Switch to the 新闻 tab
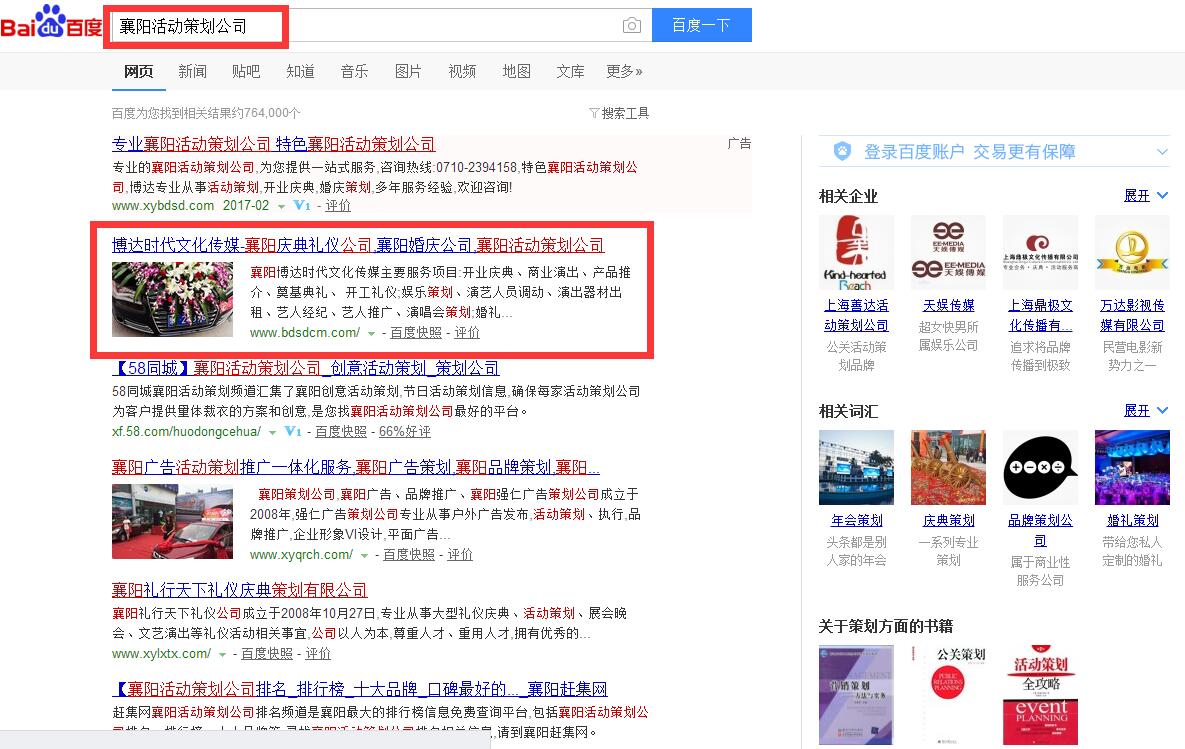Viewport: 1185px width, 749px height. click(x=192, y=71)
